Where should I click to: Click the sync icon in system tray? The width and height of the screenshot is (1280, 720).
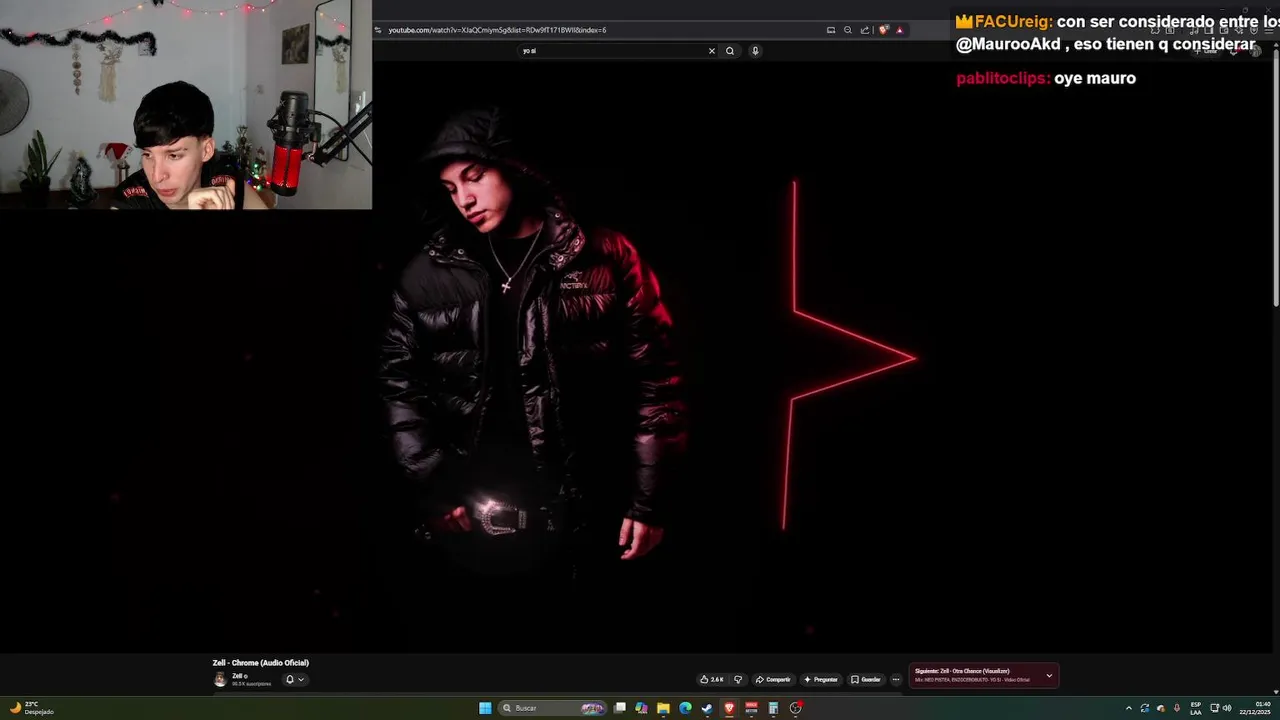point(1145,708)
